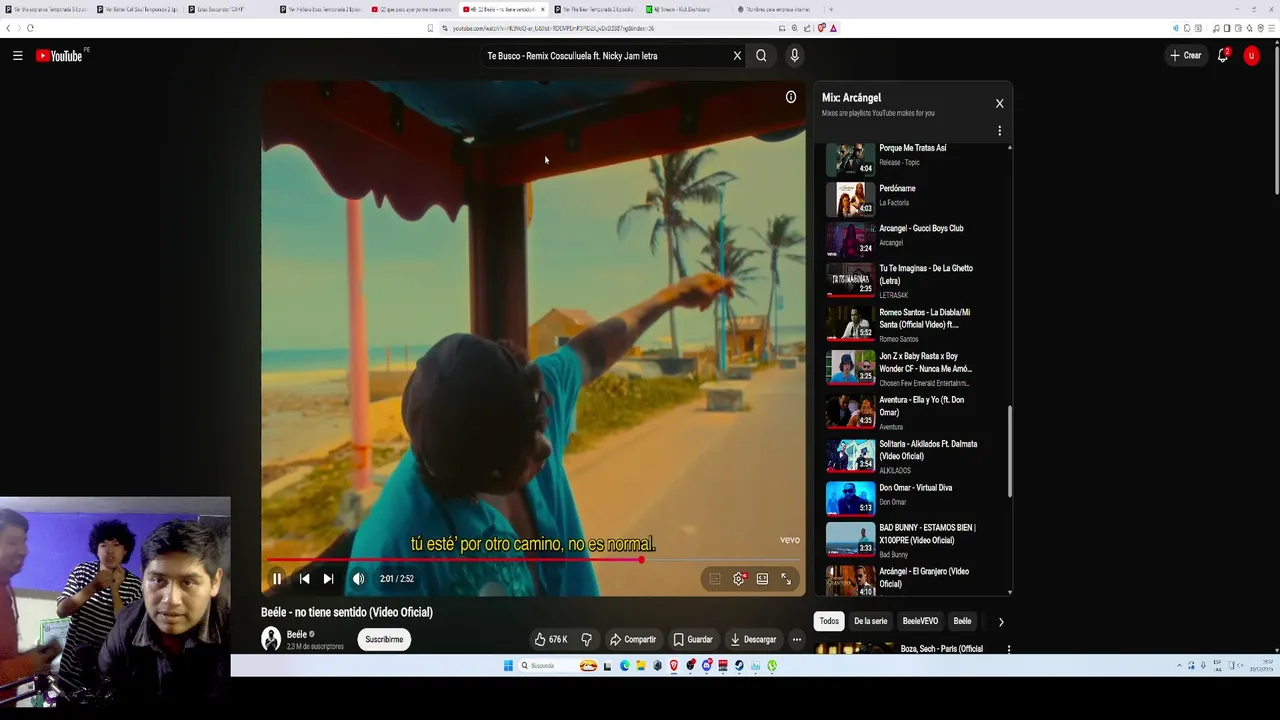Dislike the video
Screen dimensions: 1280x720
587,640
